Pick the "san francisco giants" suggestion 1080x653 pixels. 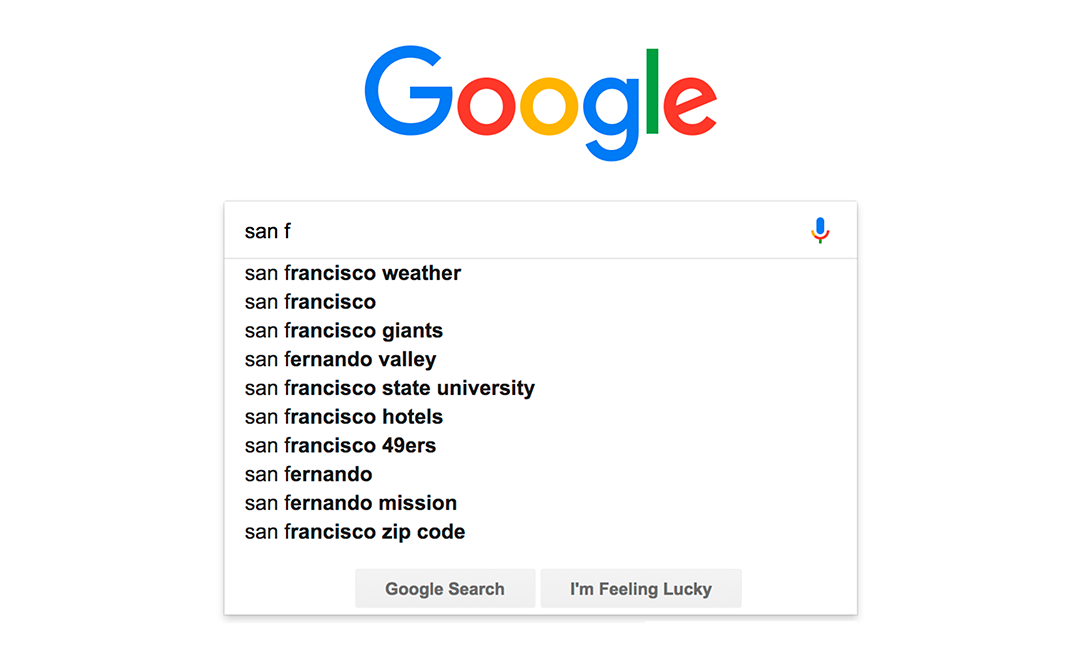click(x=343, y=331)
